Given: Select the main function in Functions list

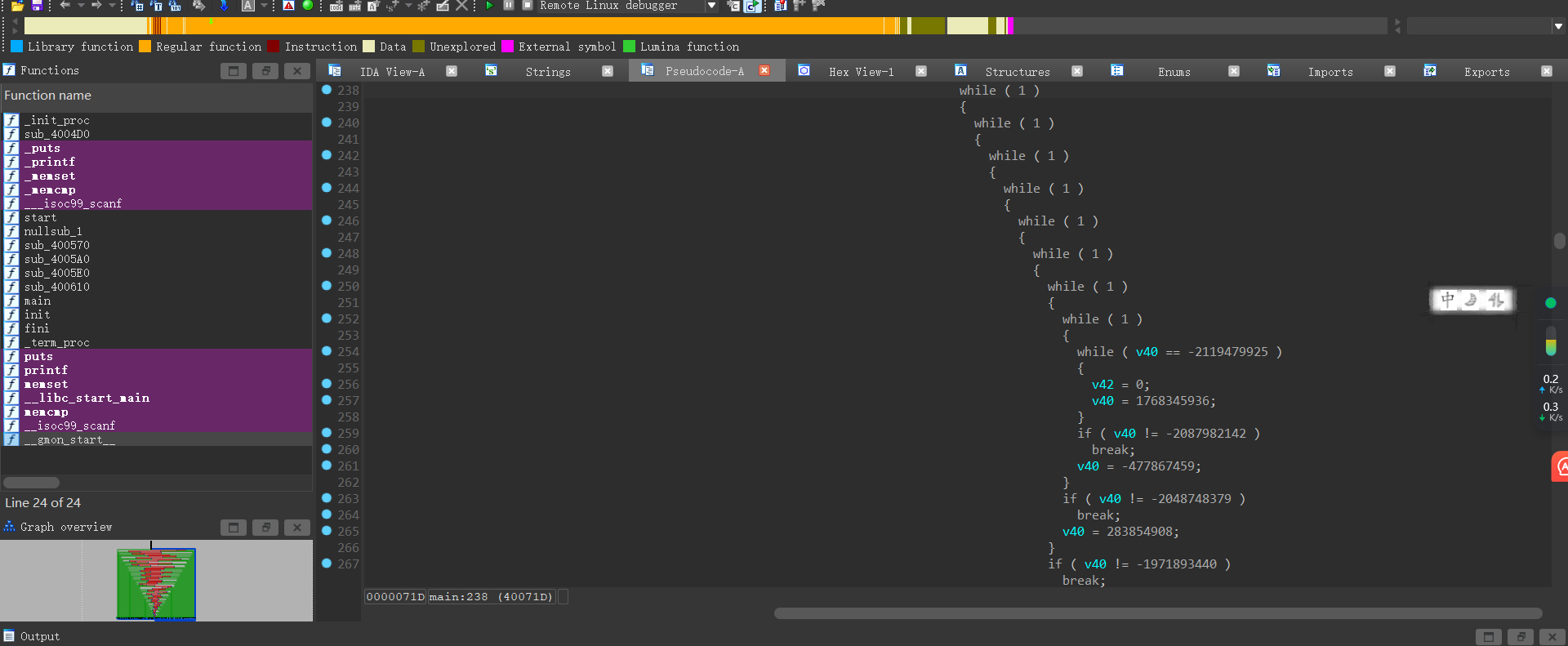Looking at the screenshot, I should pos(38,301).
